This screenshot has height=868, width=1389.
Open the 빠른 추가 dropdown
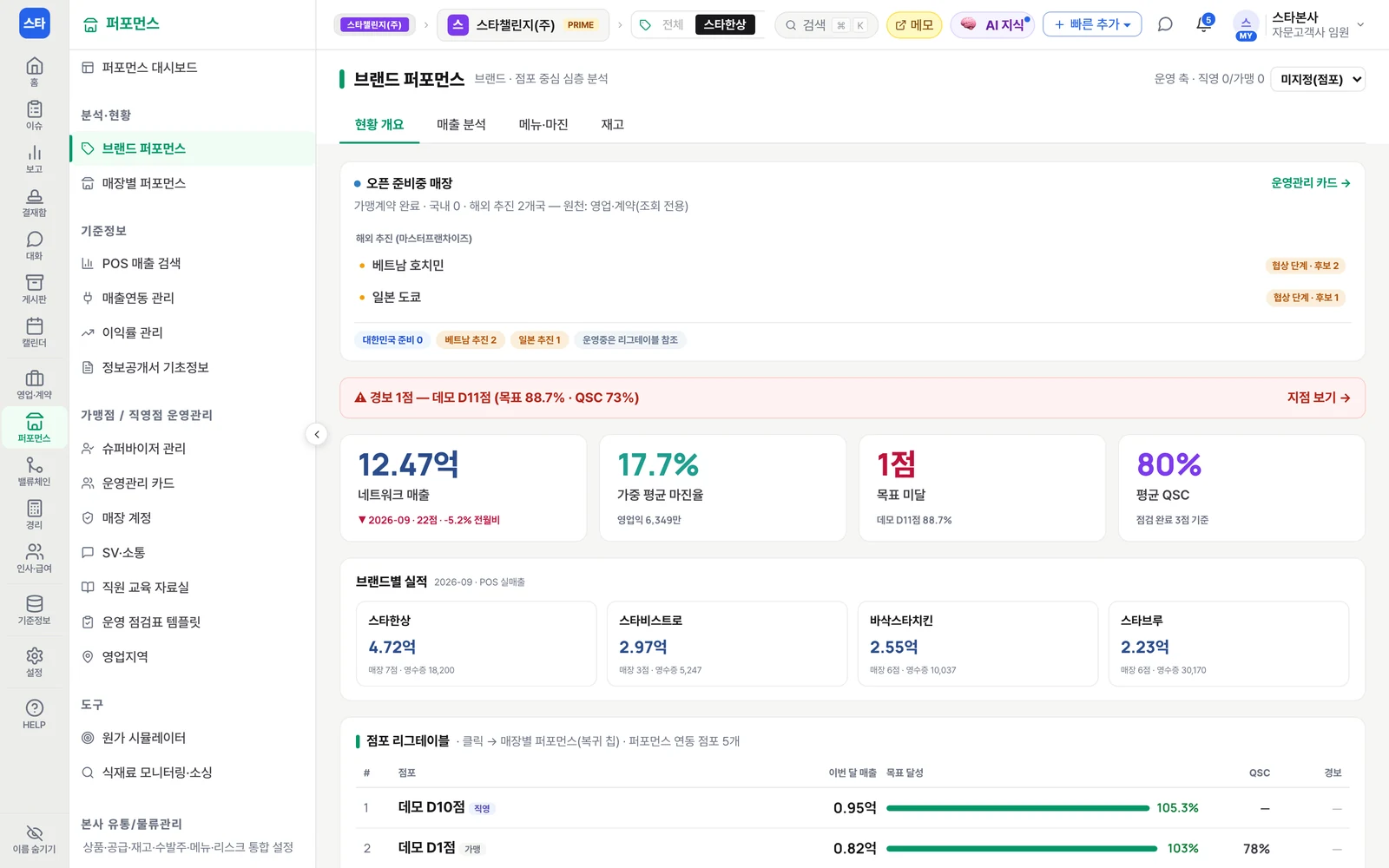click(x=1092, y=24)
